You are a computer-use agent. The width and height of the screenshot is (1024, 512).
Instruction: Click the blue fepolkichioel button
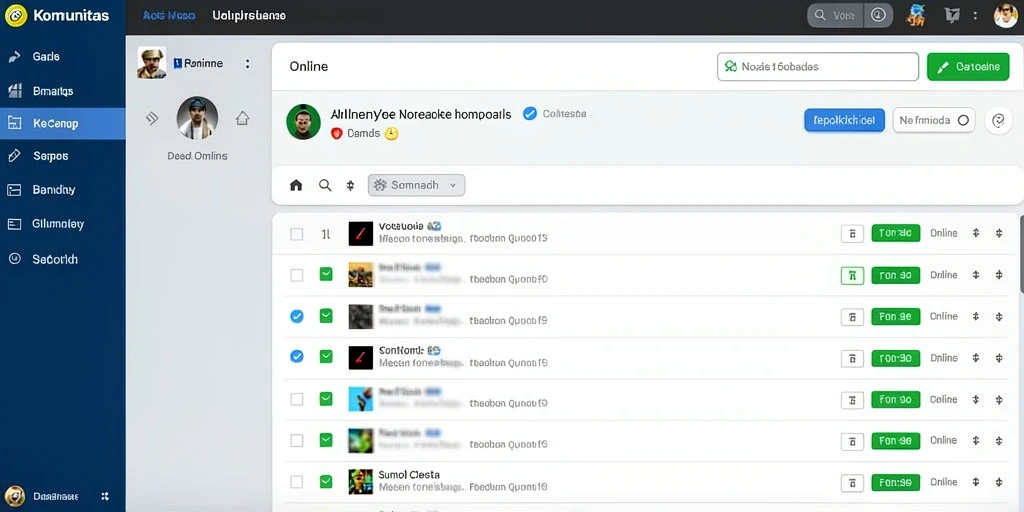click(844, 120)
